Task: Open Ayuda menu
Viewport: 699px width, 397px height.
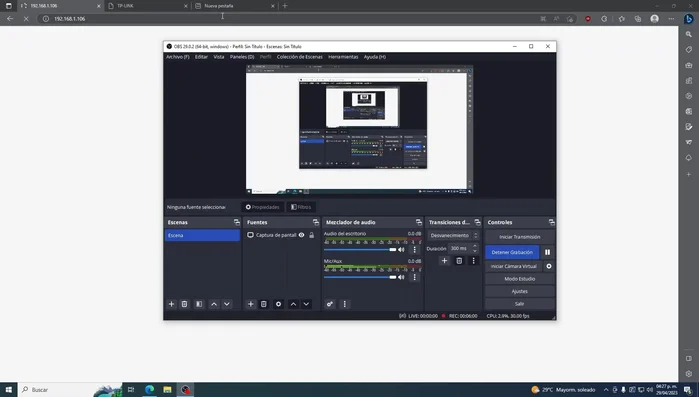Action: (374, 57)
